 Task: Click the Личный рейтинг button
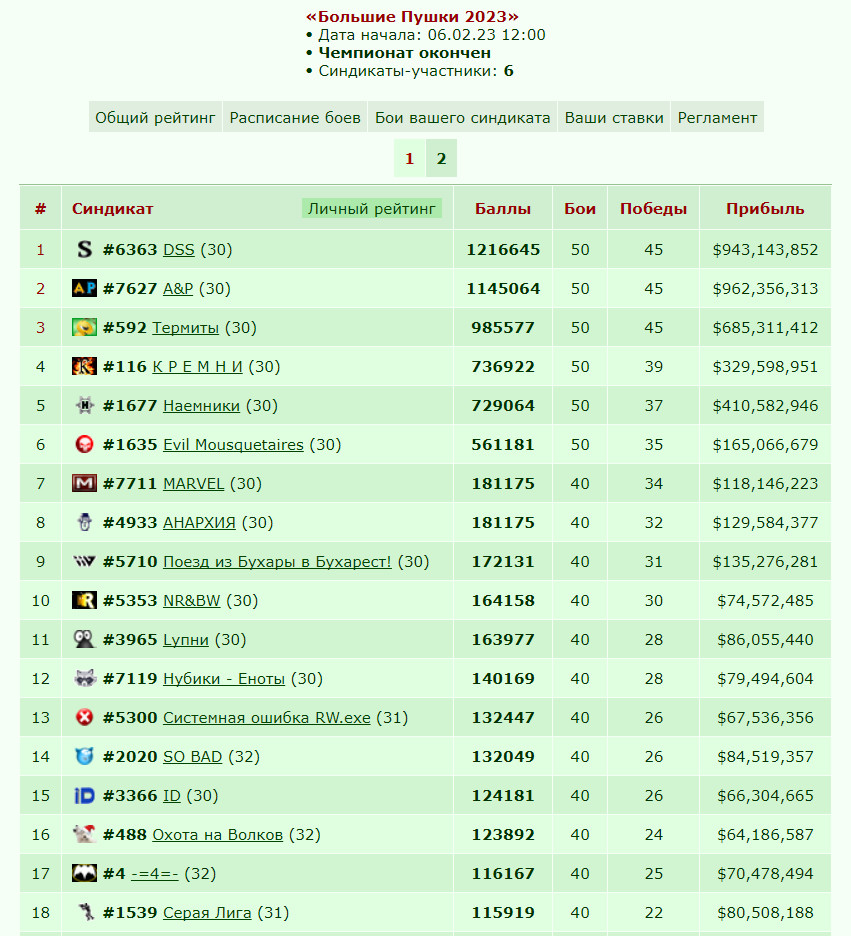[x=372, y=208]
